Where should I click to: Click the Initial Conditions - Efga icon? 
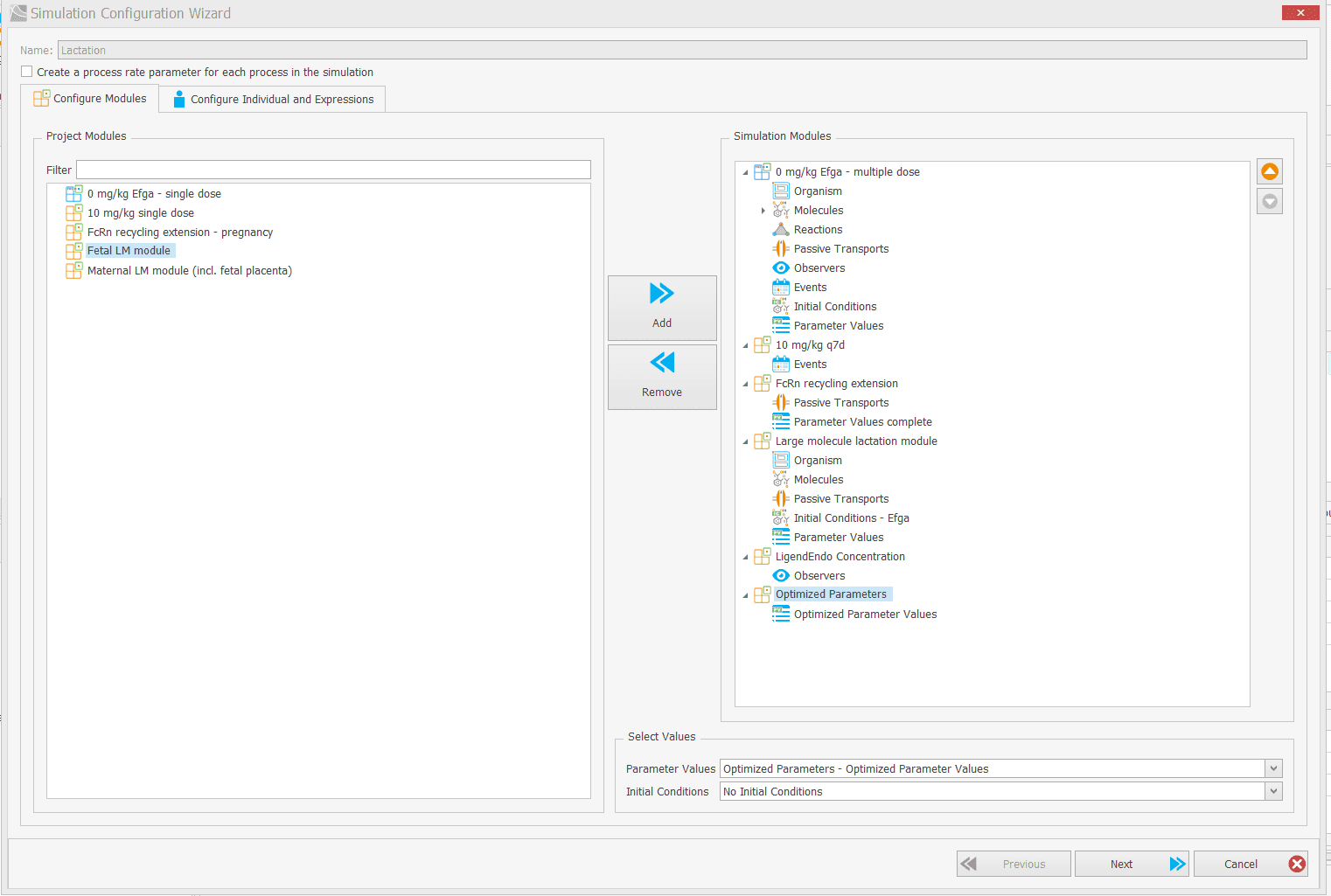pos(781,517)
